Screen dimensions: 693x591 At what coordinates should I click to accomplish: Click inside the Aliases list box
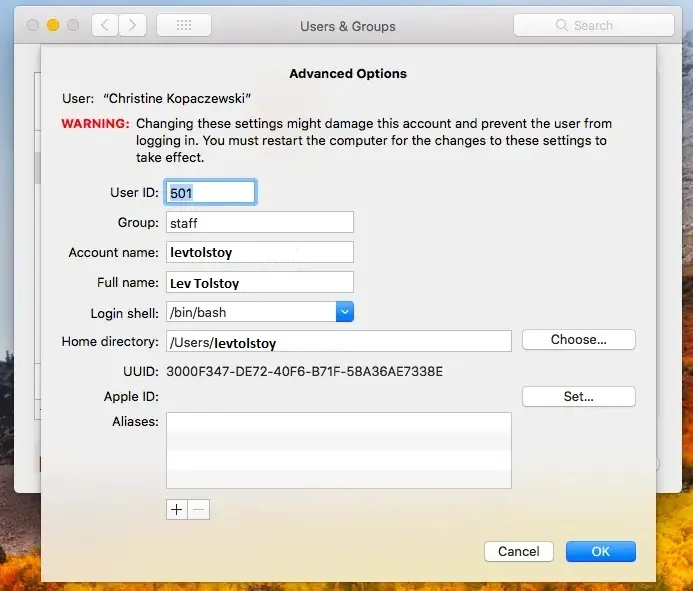[x=338, y=450]
